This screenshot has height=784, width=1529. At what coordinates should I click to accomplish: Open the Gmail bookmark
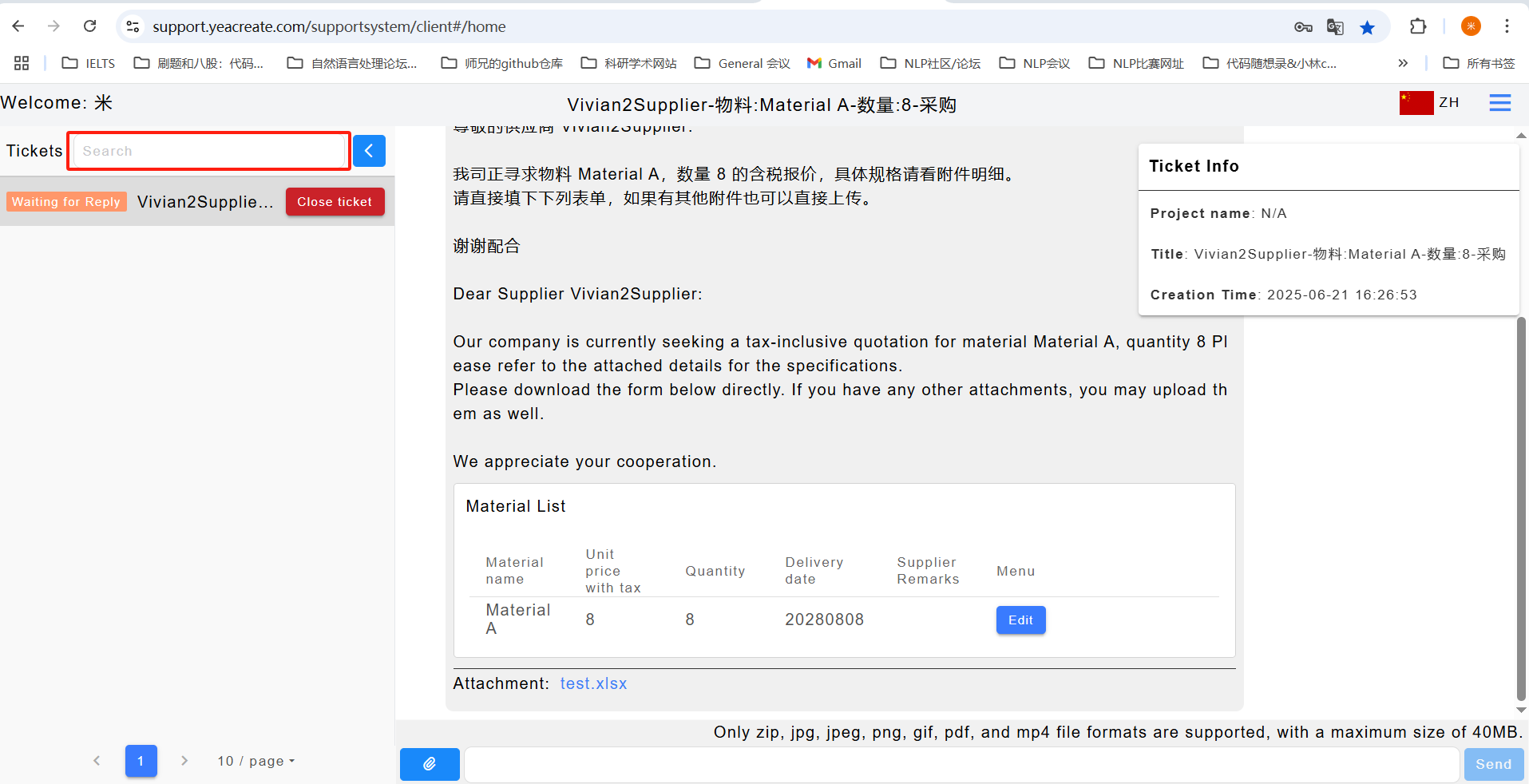coord(834,63)
